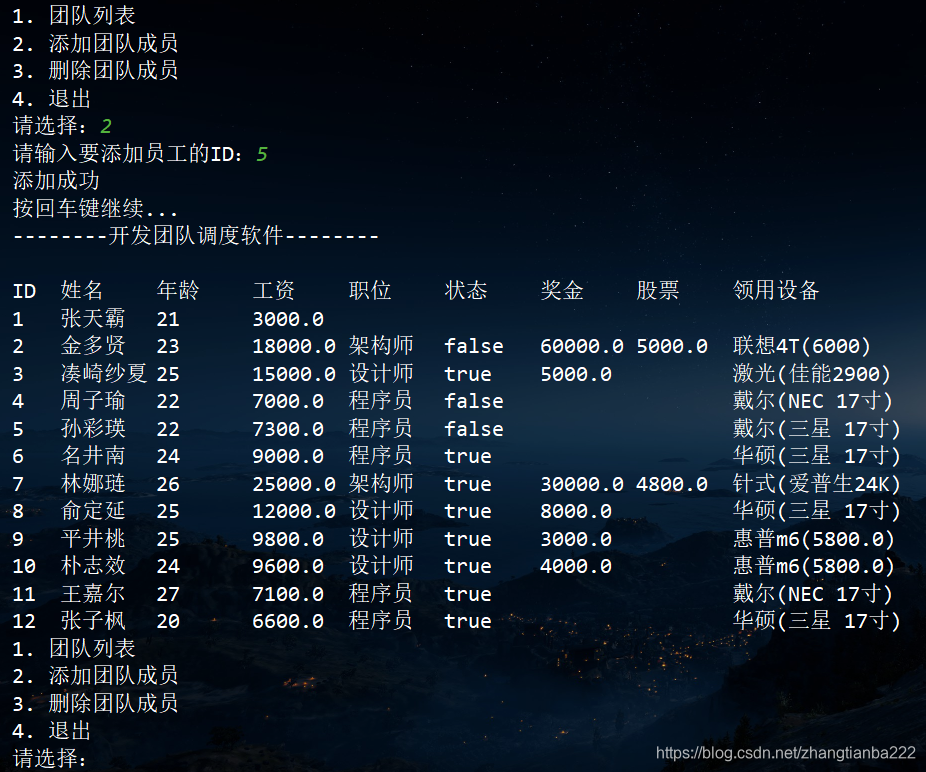Image resolution: width=926 pixels, height=772 pixels.
Task: Click the 工资 column header
Action: 273,291
